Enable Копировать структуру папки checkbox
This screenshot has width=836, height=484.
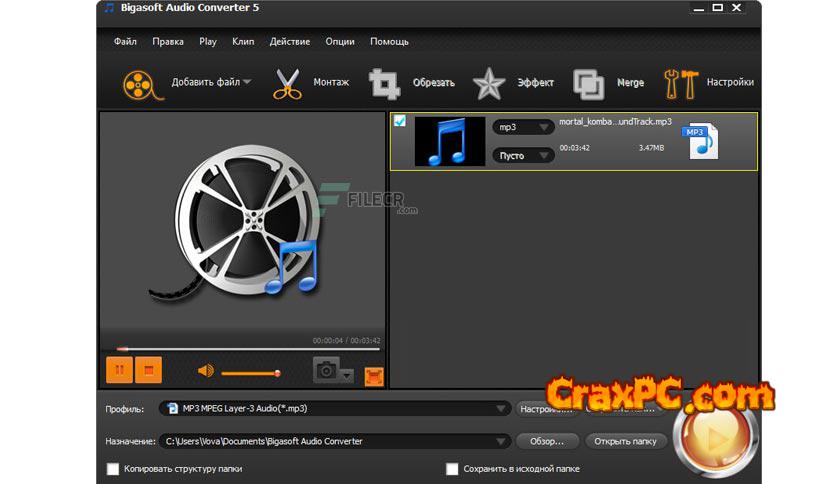coord(113,468)
